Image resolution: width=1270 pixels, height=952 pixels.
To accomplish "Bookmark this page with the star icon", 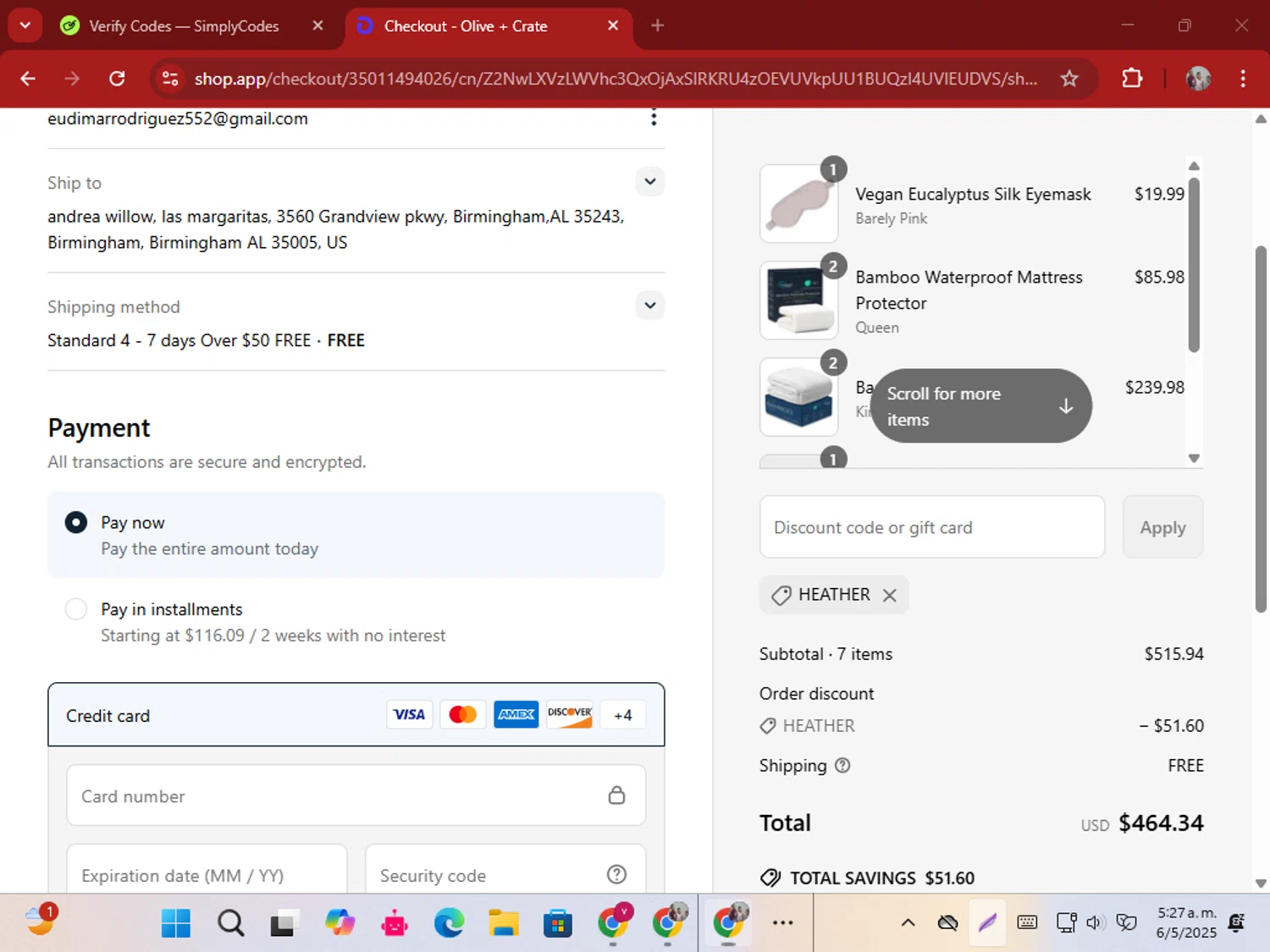I will [1069, 79].
